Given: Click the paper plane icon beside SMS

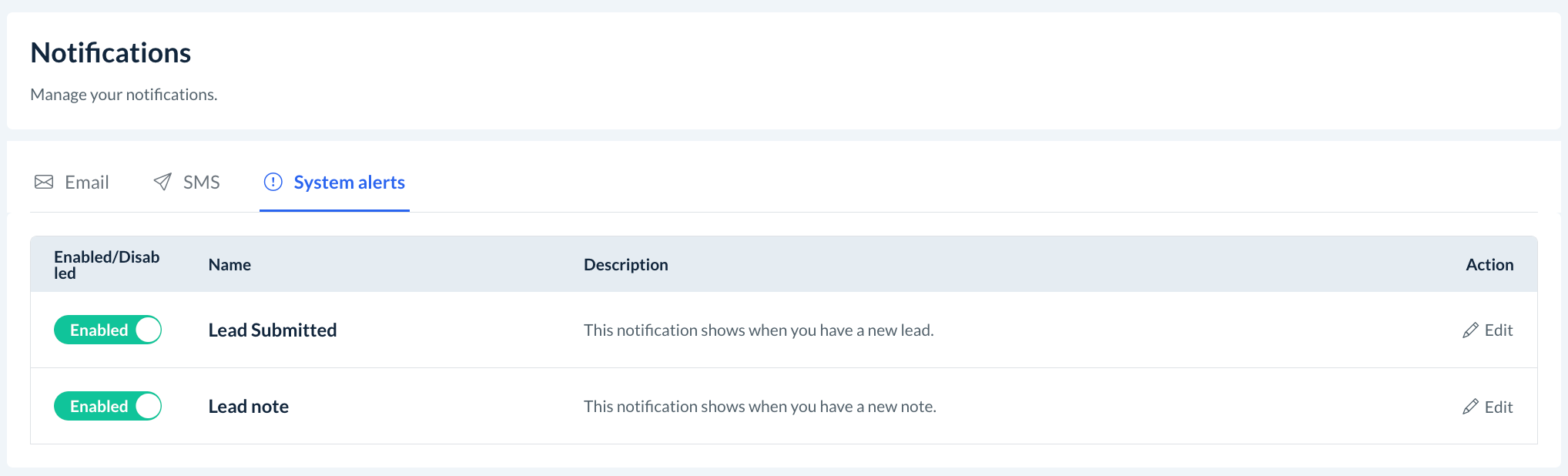Looking at the screenshot, I should (162, 182).
